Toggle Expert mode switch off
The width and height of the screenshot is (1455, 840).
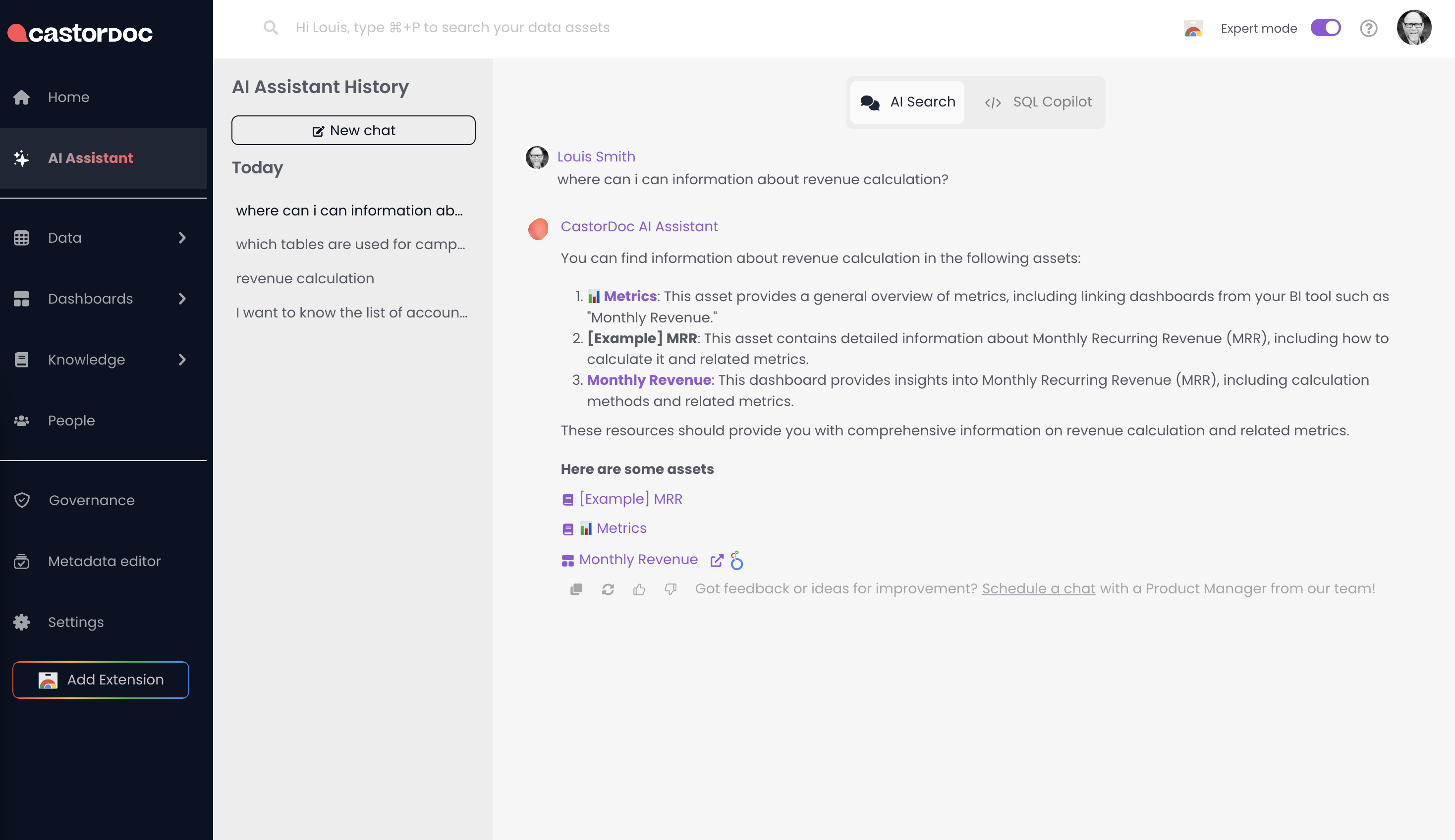coord(1325,28)
